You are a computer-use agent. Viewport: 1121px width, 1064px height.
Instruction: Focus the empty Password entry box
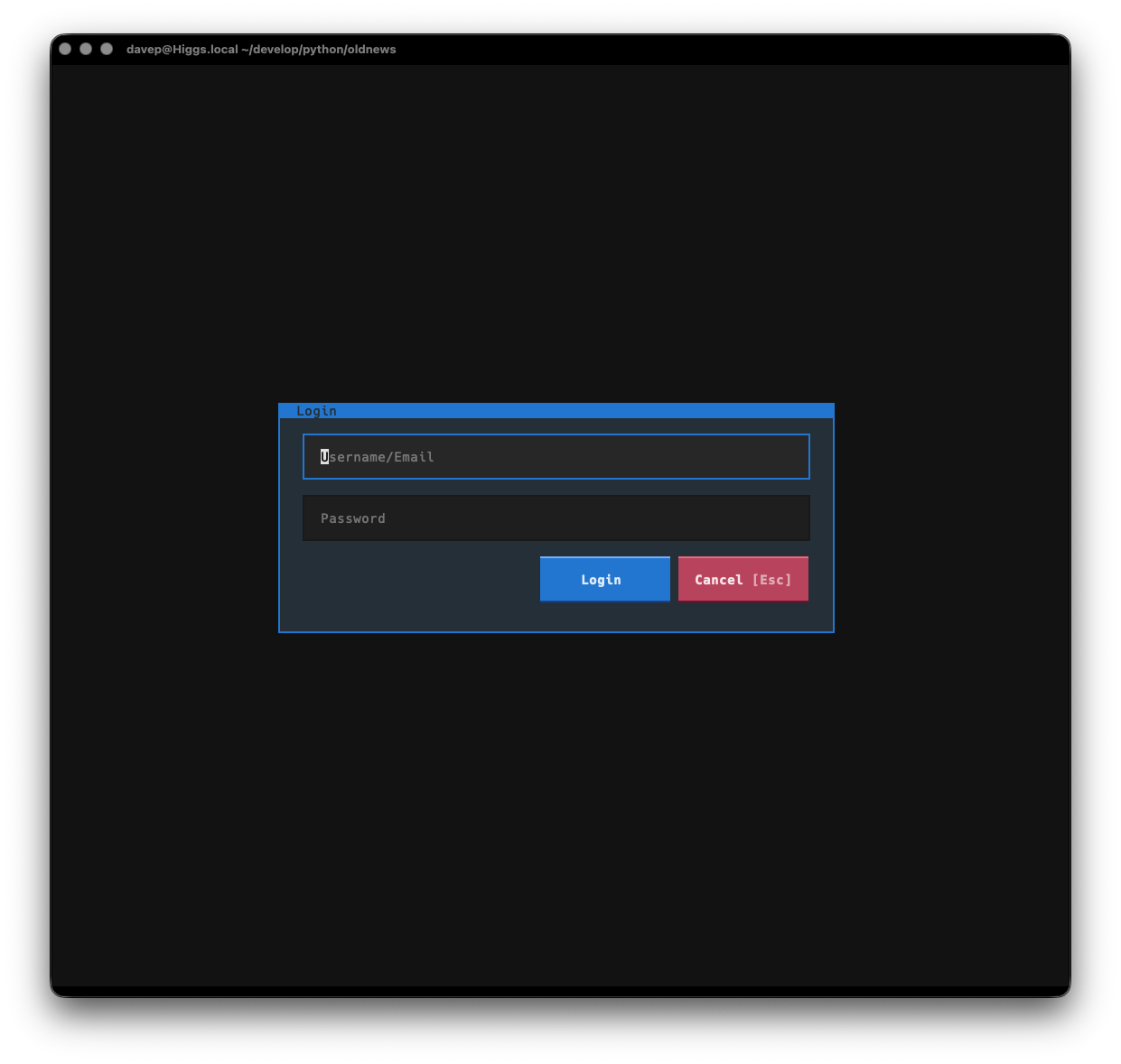(x=556, y=518)
